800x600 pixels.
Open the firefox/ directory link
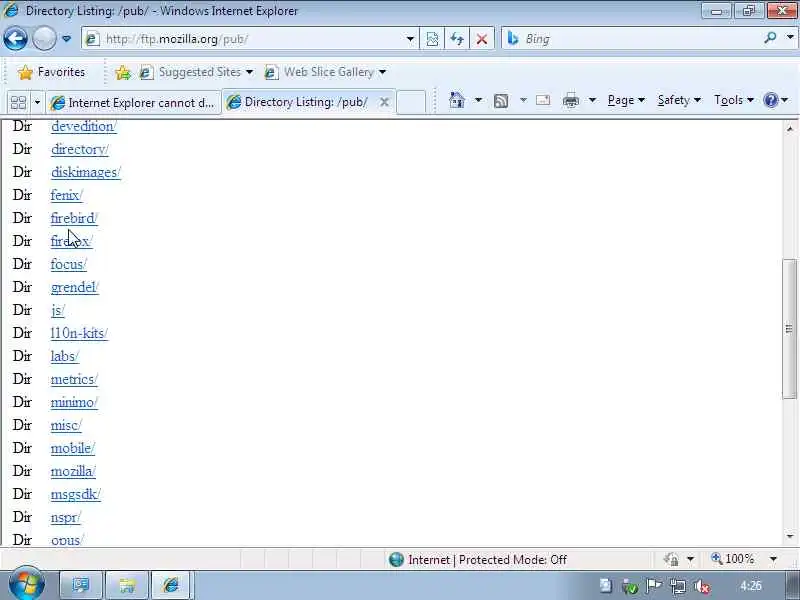pyautogui.click(x=71, y=241)
